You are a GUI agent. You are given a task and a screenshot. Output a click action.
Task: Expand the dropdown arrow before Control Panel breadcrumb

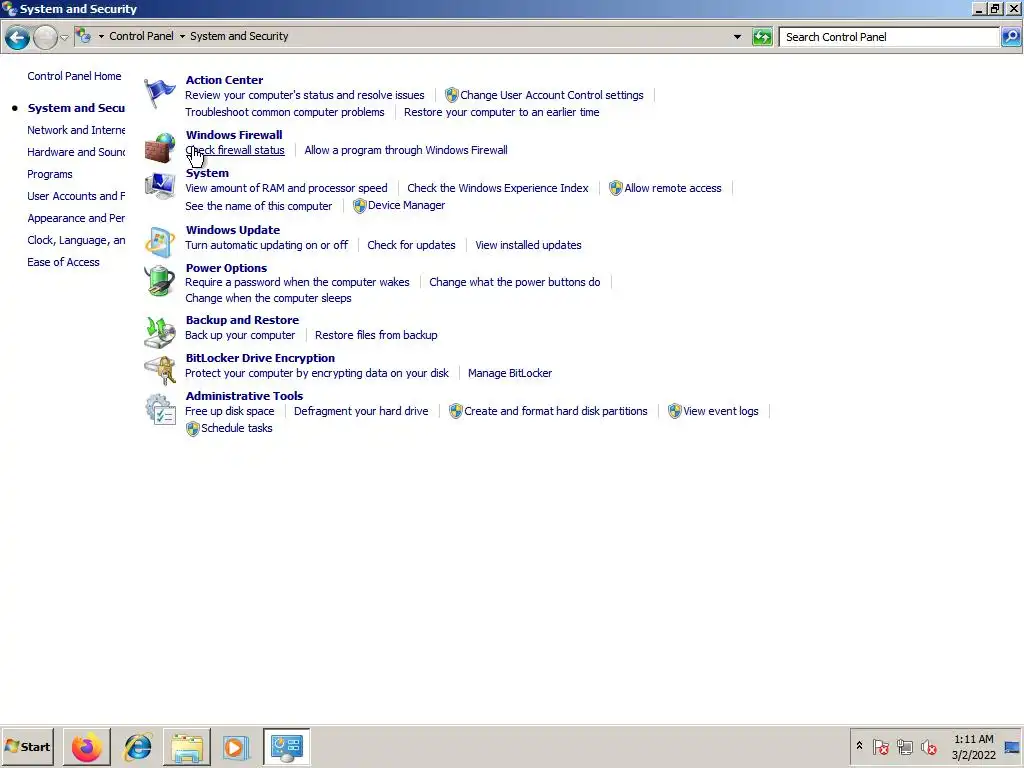[101, 37]
